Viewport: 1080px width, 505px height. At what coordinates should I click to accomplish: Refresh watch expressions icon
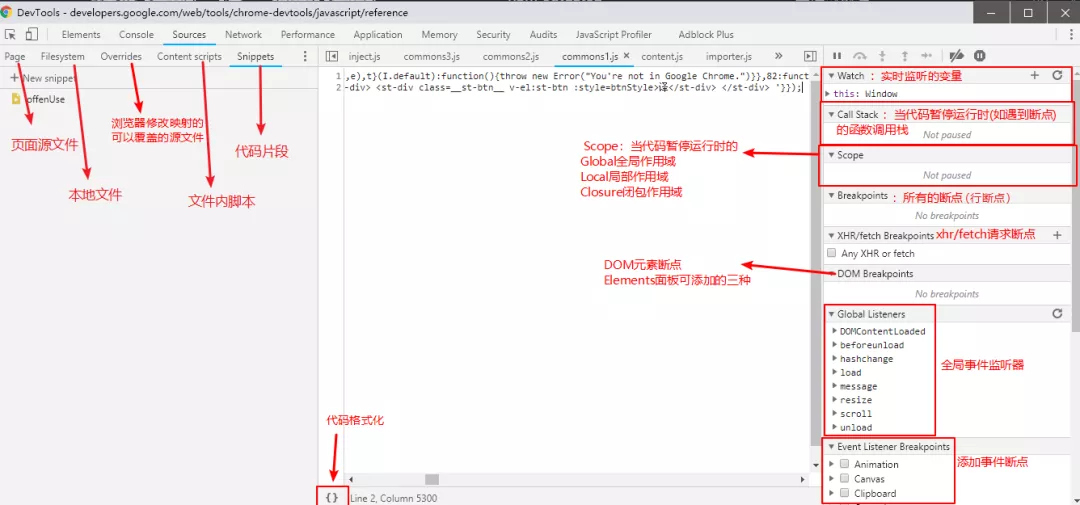pos(1057,75)
